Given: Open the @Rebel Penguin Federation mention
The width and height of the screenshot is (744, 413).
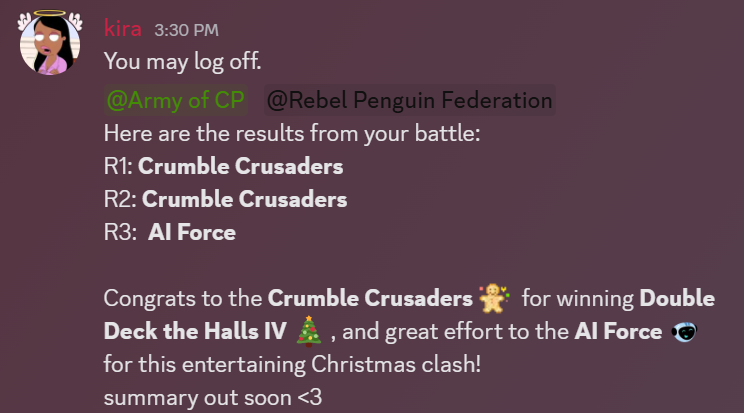Looking at the screenshot, I should click(409, 100).
